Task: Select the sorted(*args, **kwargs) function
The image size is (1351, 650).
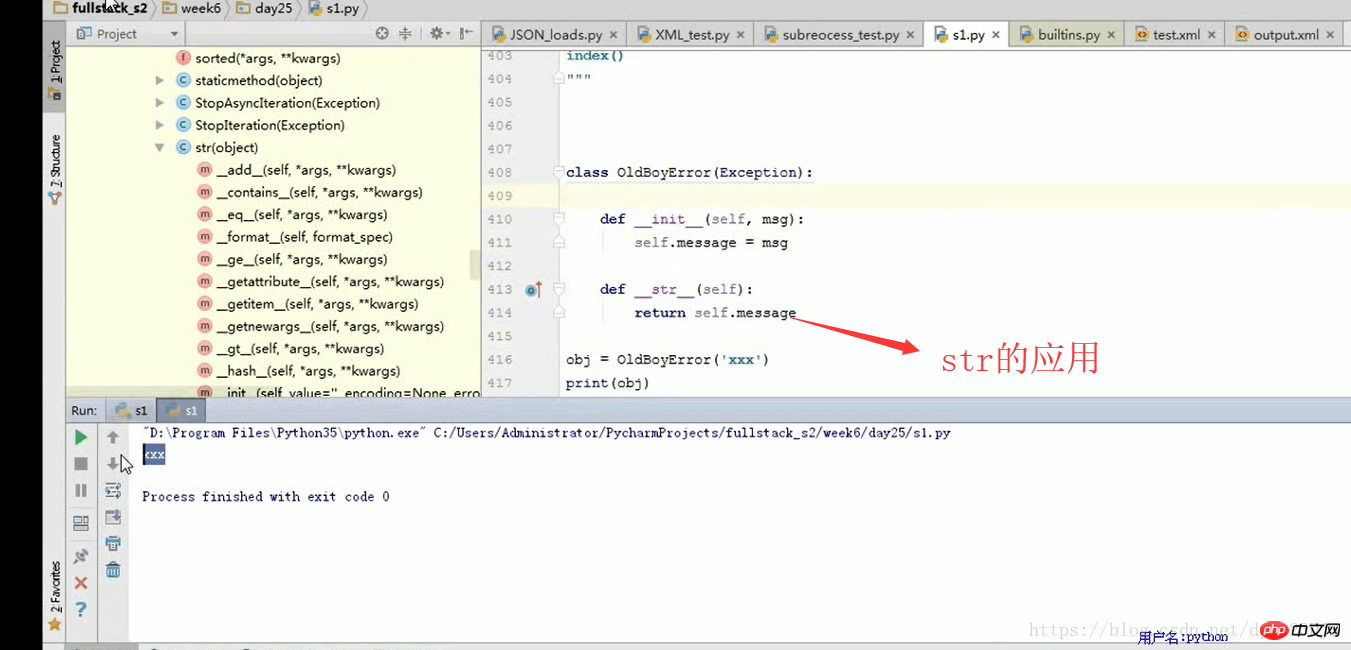Action: (268, 58)
